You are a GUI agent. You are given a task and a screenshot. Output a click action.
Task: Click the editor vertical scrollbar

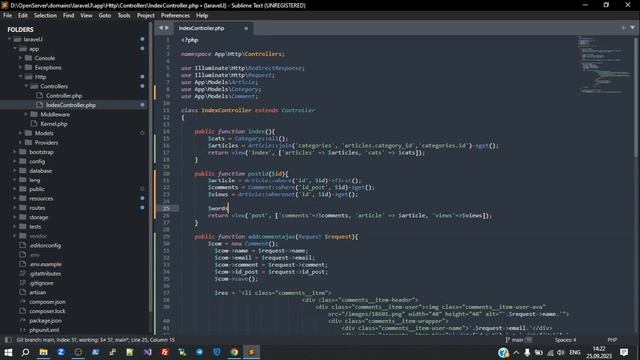(636, 98)
